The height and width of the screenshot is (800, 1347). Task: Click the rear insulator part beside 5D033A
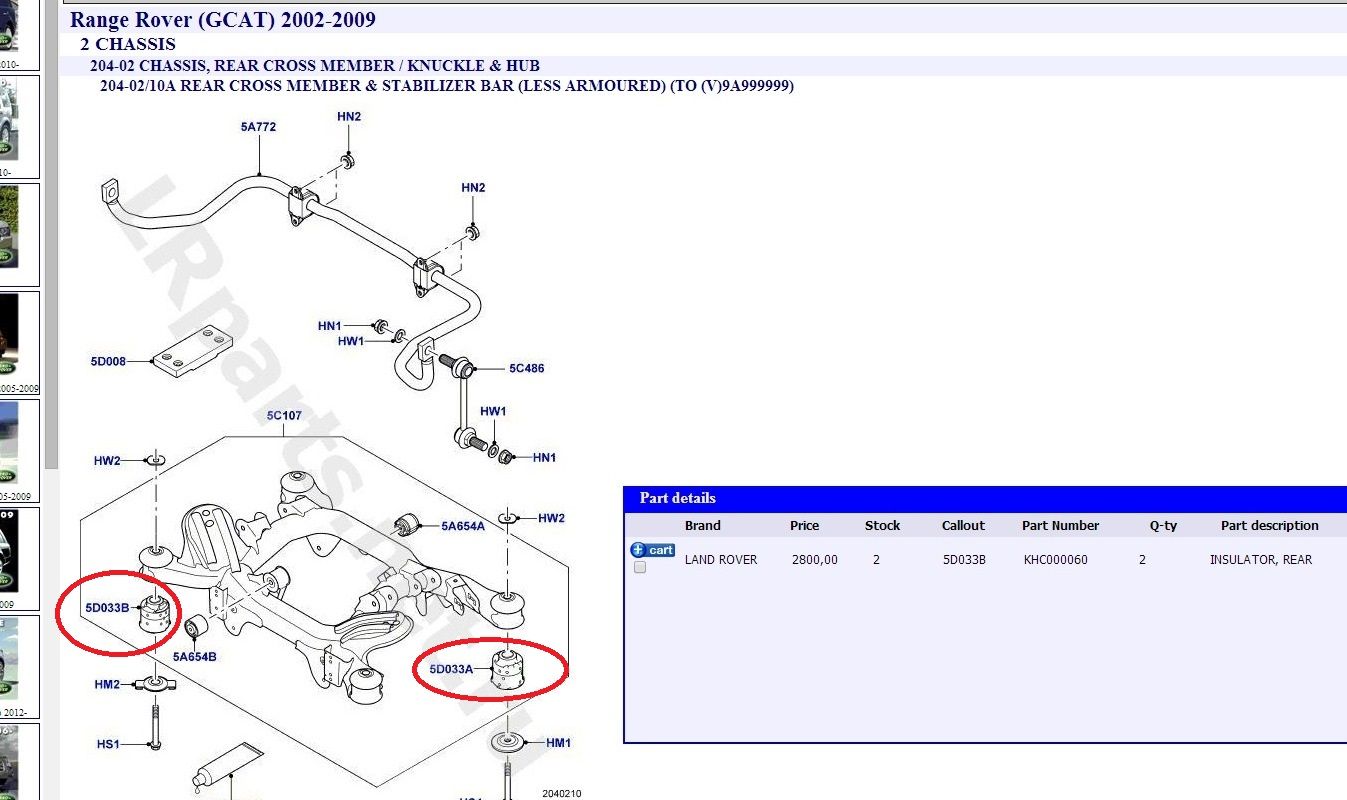510,669
